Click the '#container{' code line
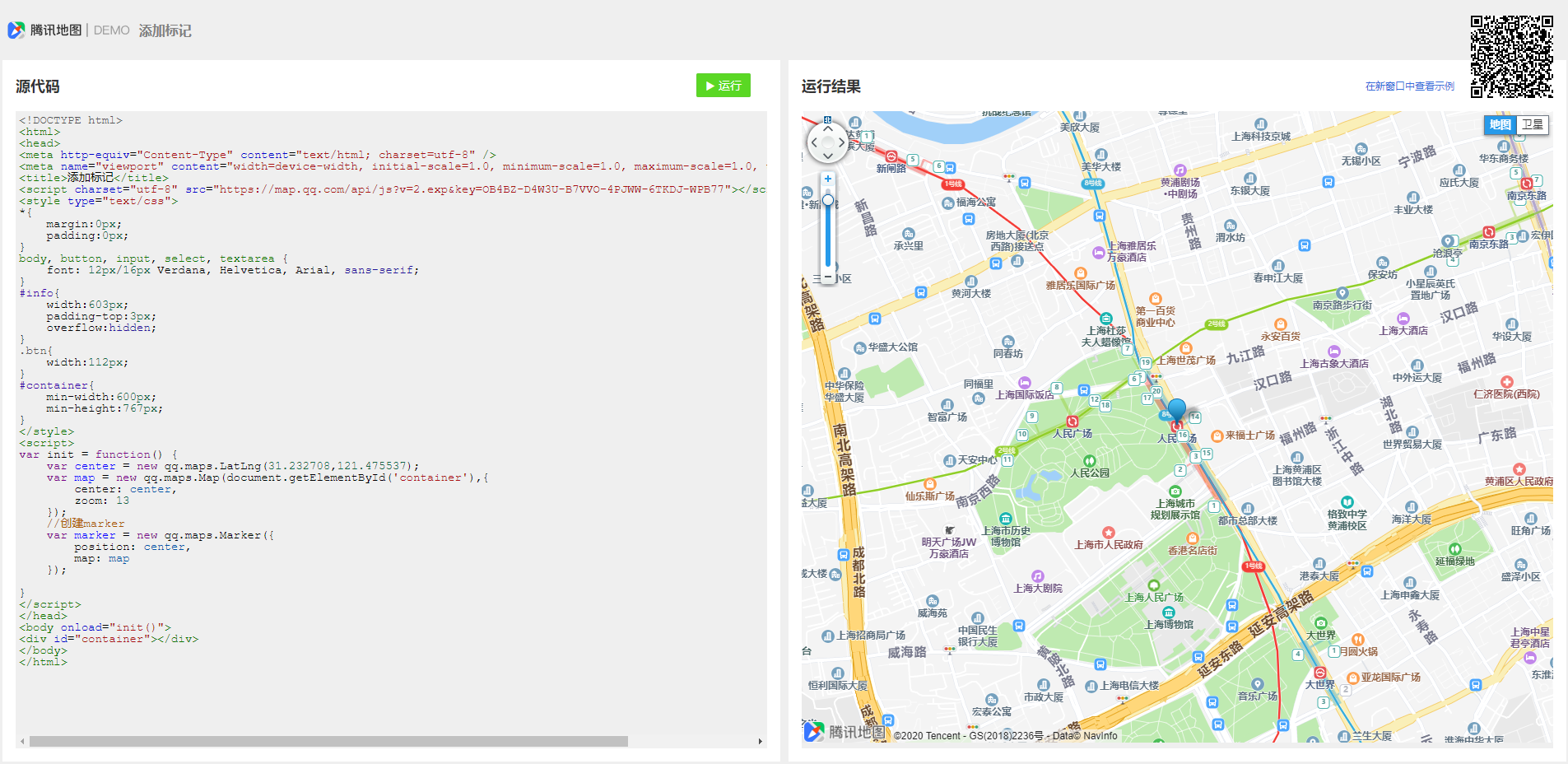This screenshot has width=1568, height=764. click(x=57, y=385)
